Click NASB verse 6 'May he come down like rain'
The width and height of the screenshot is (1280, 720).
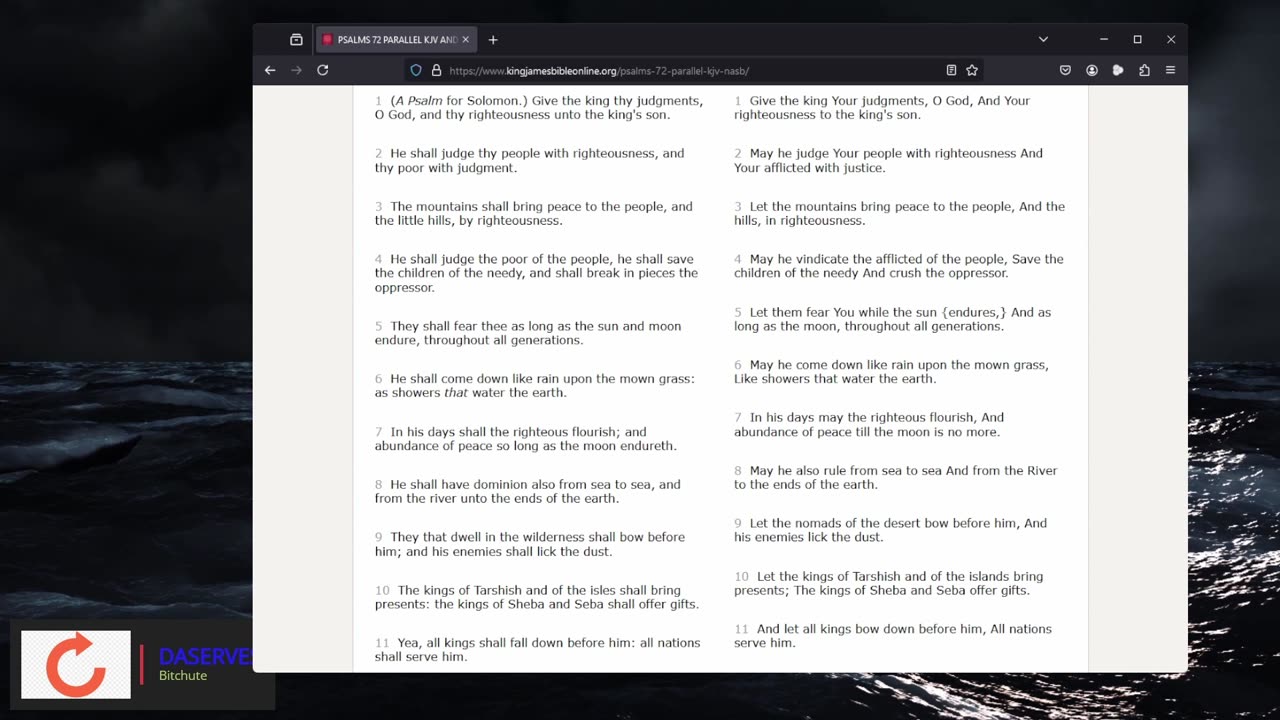892,372
